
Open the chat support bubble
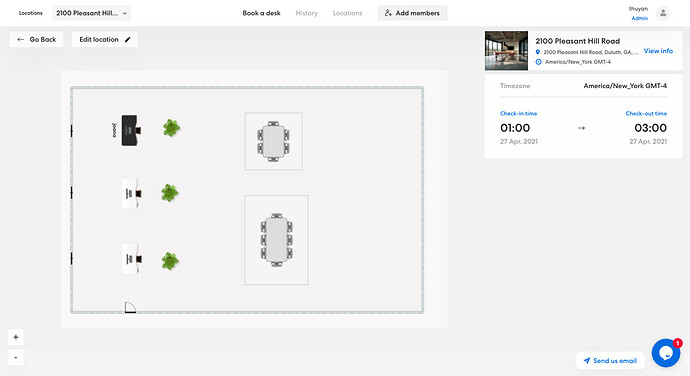click(666, 353)
